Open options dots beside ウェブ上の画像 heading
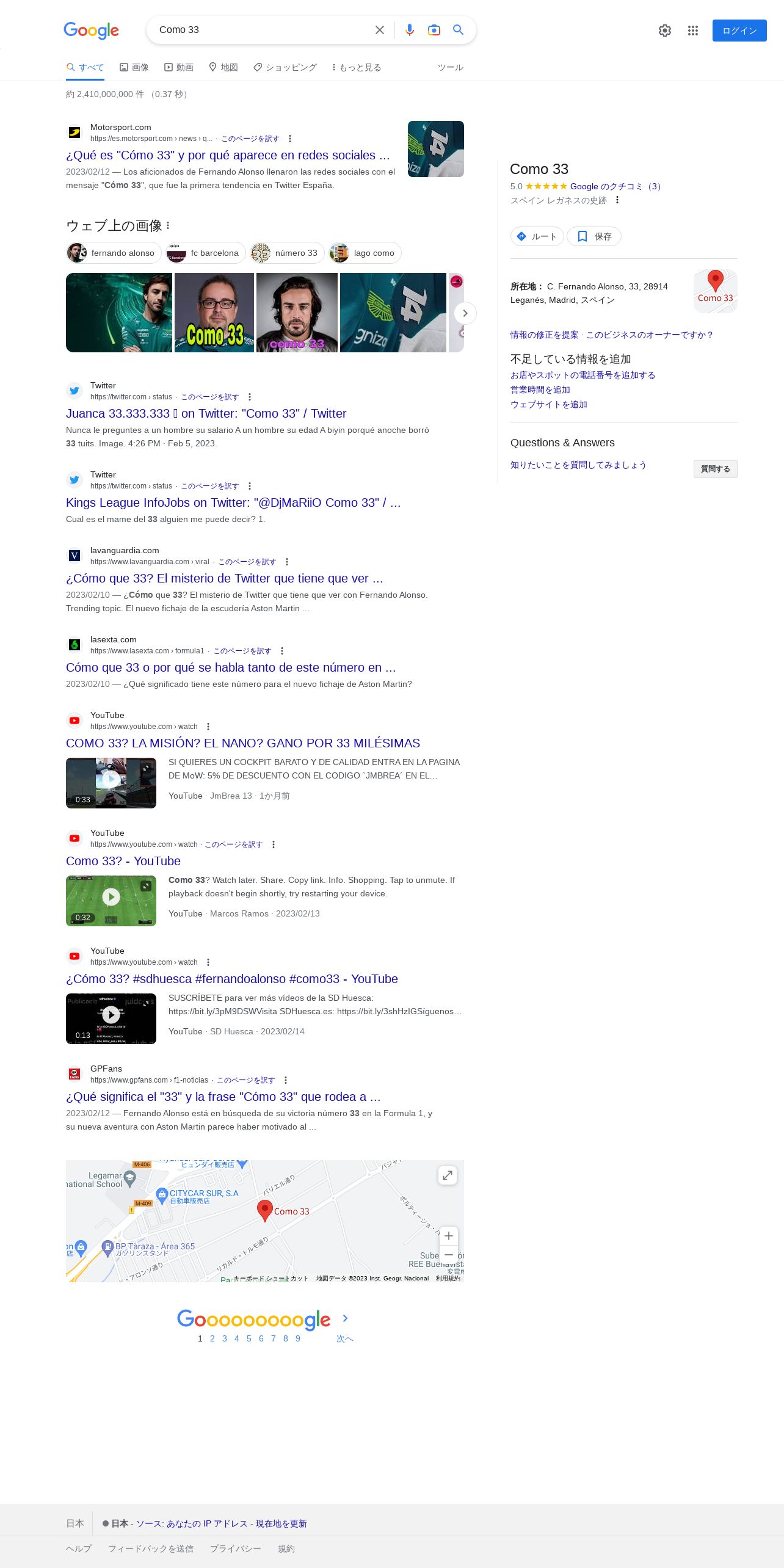 (x=168, y=225)
